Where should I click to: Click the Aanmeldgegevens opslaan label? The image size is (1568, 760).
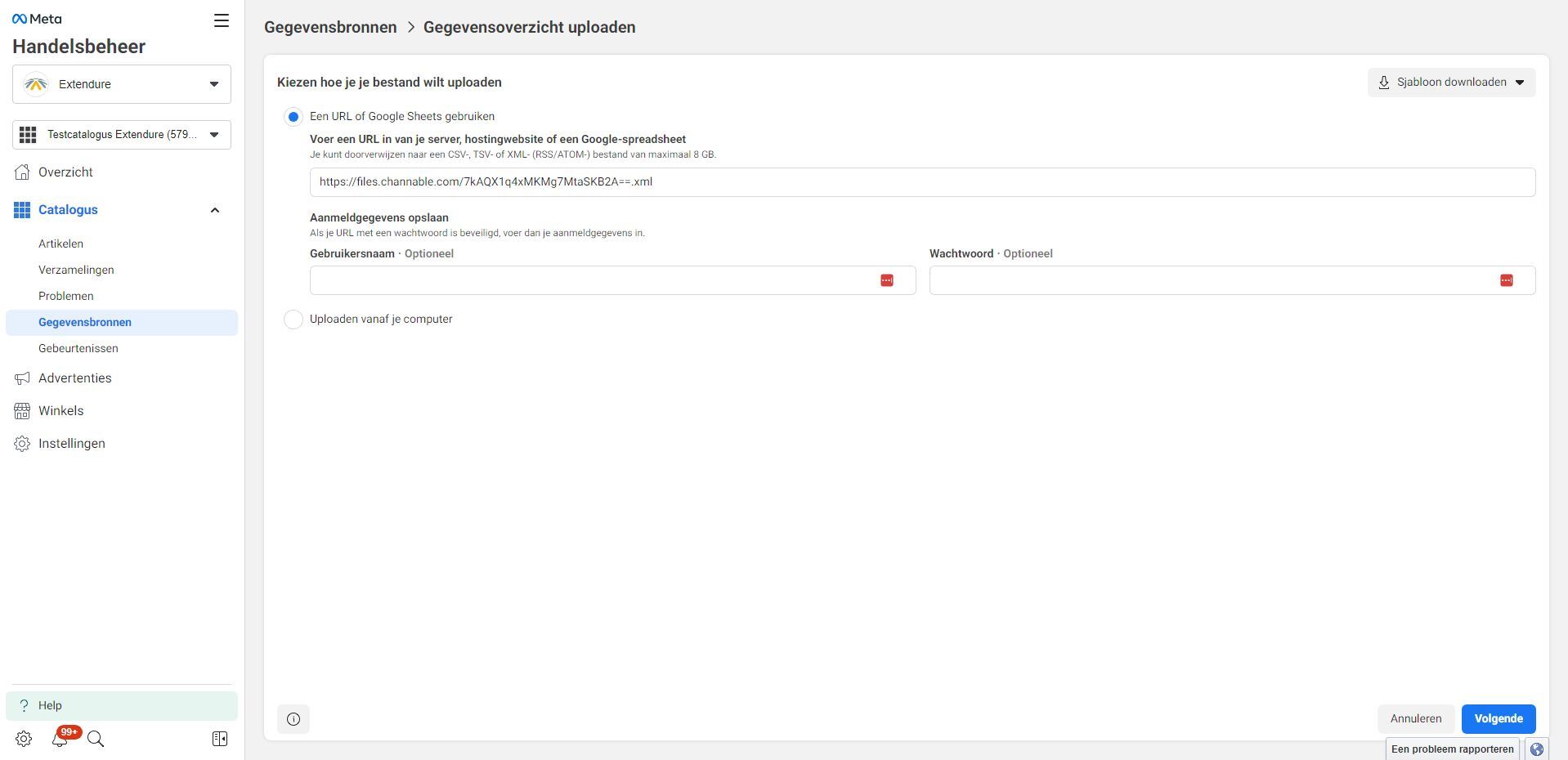(x=379, y=218)
